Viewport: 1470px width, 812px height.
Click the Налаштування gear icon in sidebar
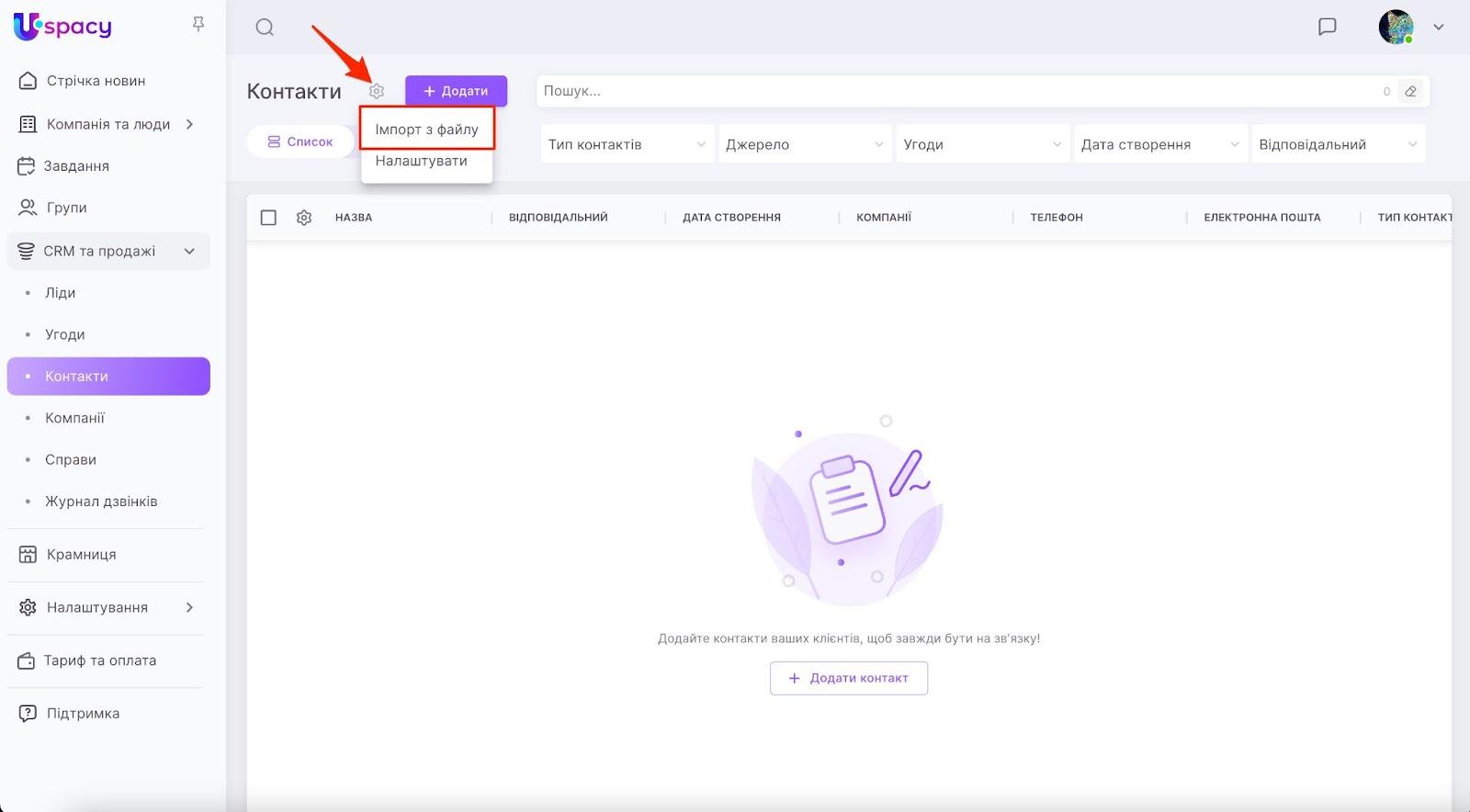tap(28, 607)
